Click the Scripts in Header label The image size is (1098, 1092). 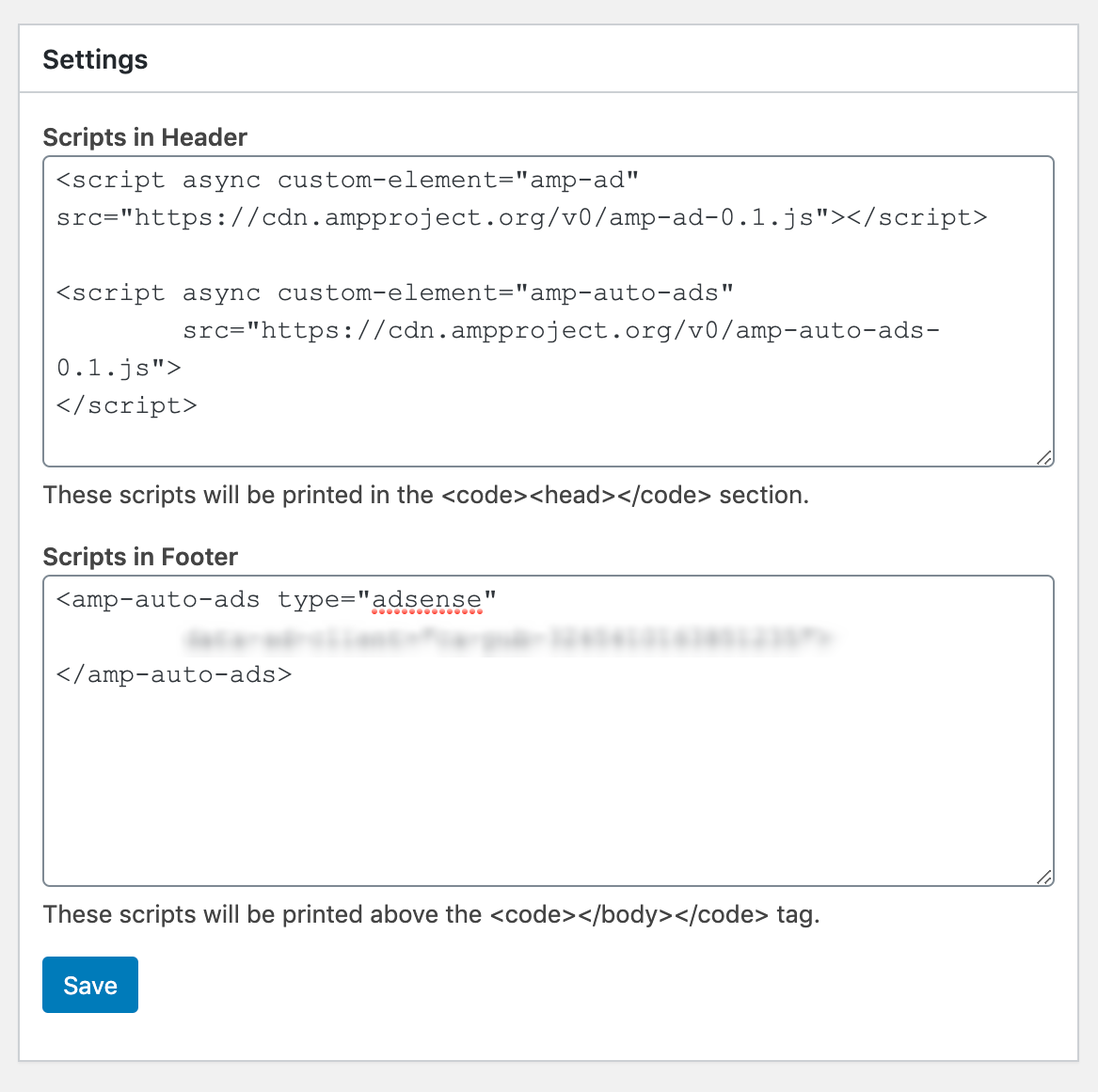pyautogui.click(x=145, y=137)
